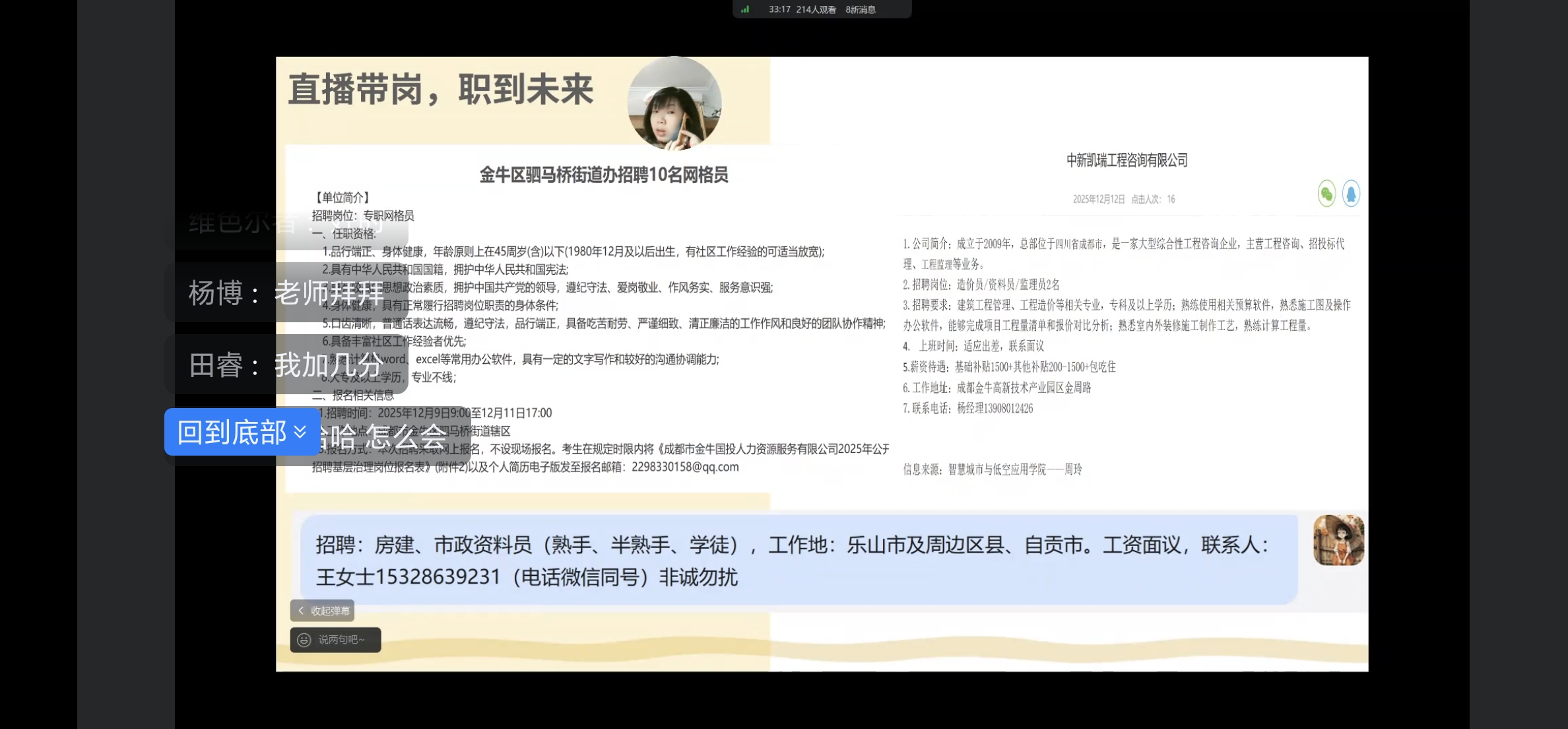Open the 214人观看 viewer count
This screenshot has height=729, width=1568.
point(816,9)
